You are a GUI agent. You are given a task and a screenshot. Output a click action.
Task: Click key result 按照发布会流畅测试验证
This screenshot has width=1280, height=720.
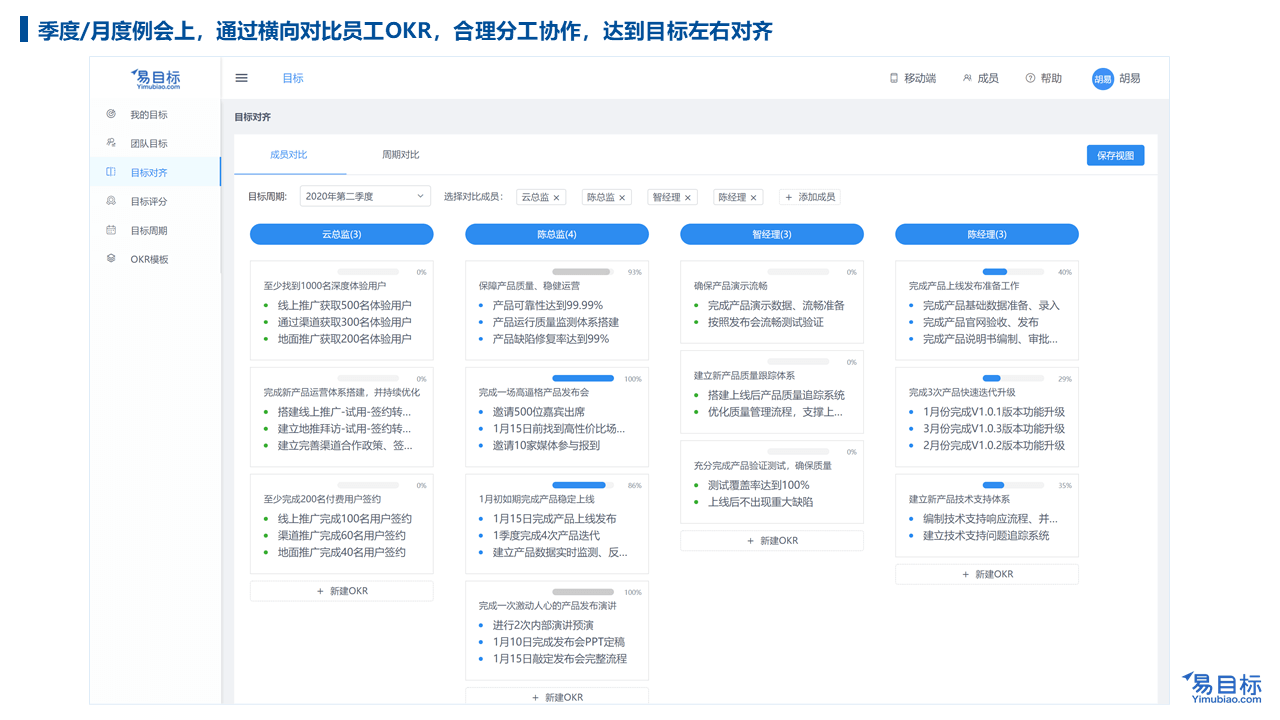click(x=766, y=322)
